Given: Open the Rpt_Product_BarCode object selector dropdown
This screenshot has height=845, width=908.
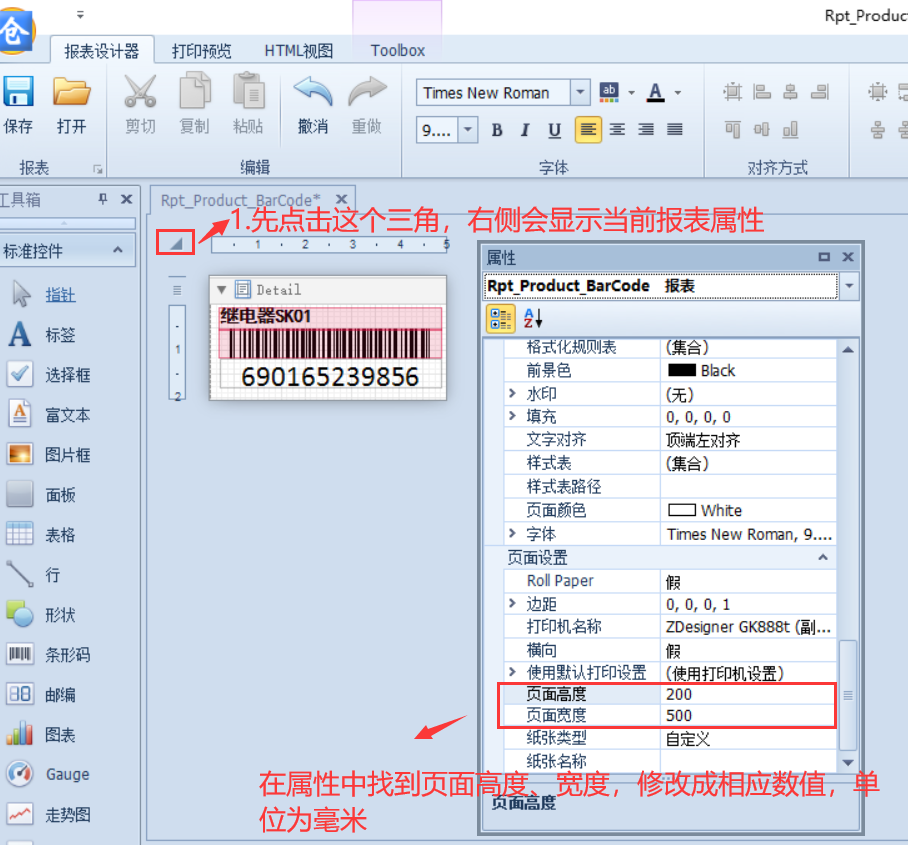Looking at the screenshot, I should point(850,286).
